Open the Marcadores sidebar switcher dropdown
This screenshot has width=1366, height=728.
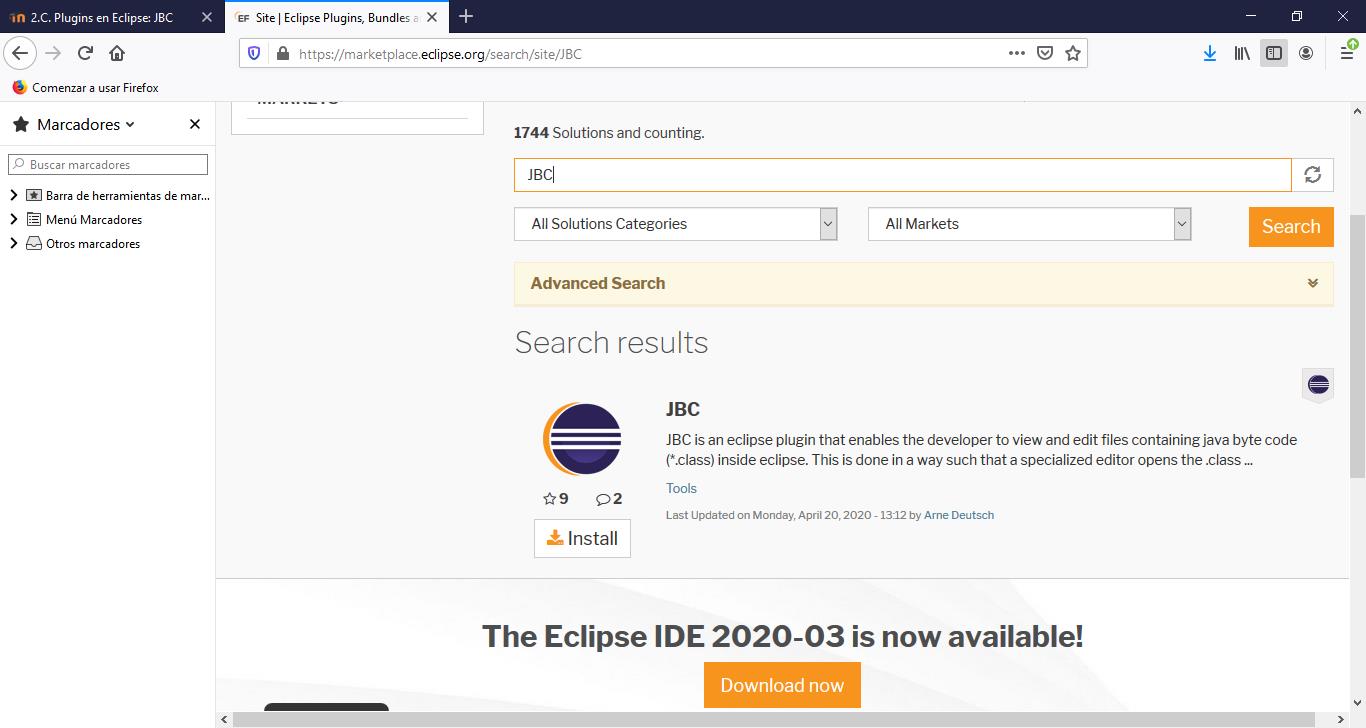pyautogui.click(x=85, y=124)
